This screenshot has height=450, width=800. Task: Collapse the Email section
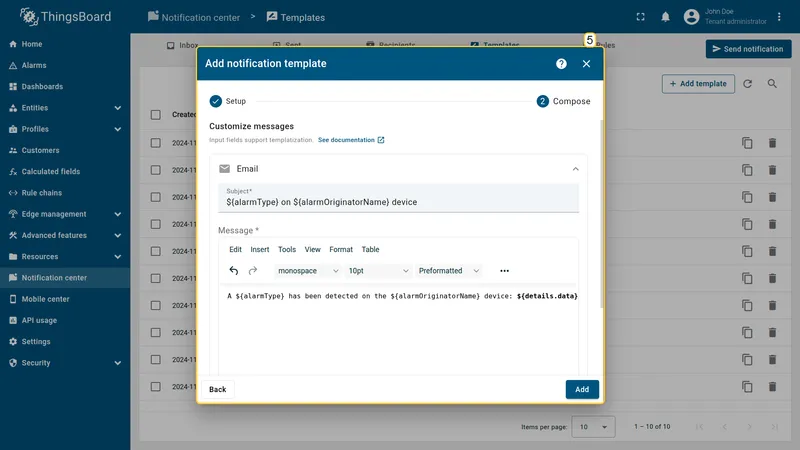coord(576,169)
